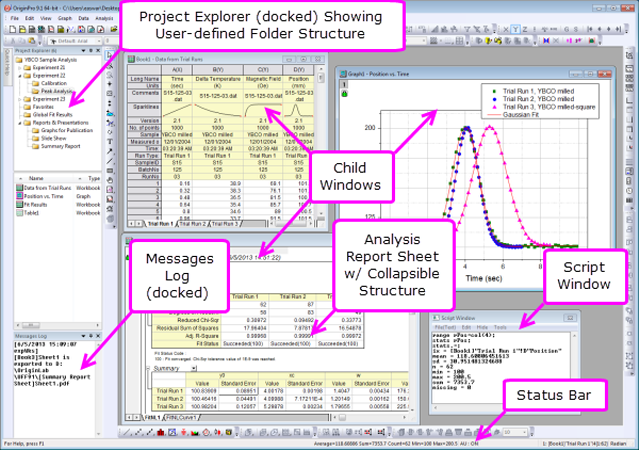The image size is (639, 450).
Task: Select column header B(Y) in workbook
Action: [x=218, y=70]
